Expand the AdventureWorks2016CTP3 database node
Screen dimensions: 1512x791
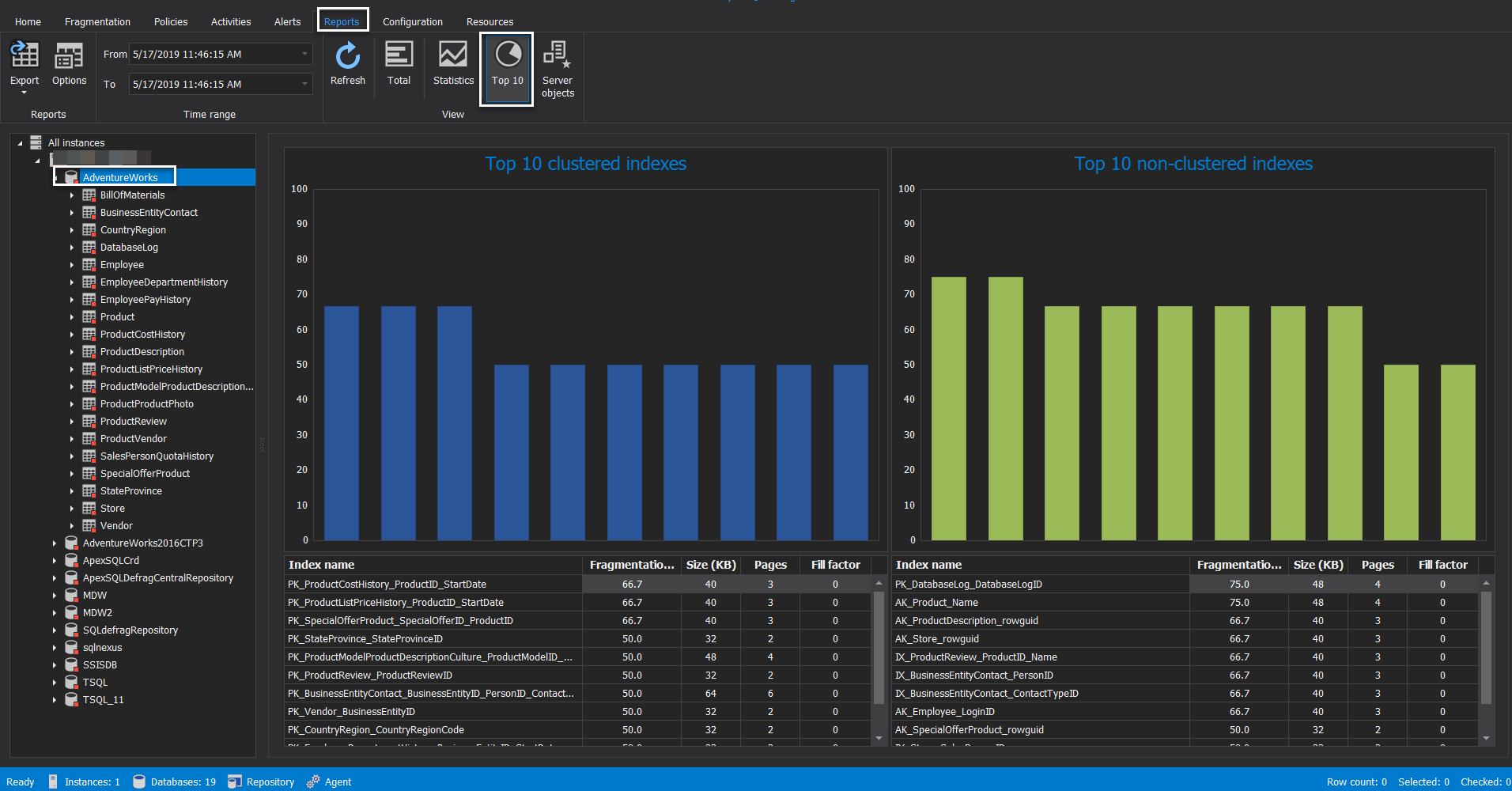pyautogui.click(x=54, y=543)
